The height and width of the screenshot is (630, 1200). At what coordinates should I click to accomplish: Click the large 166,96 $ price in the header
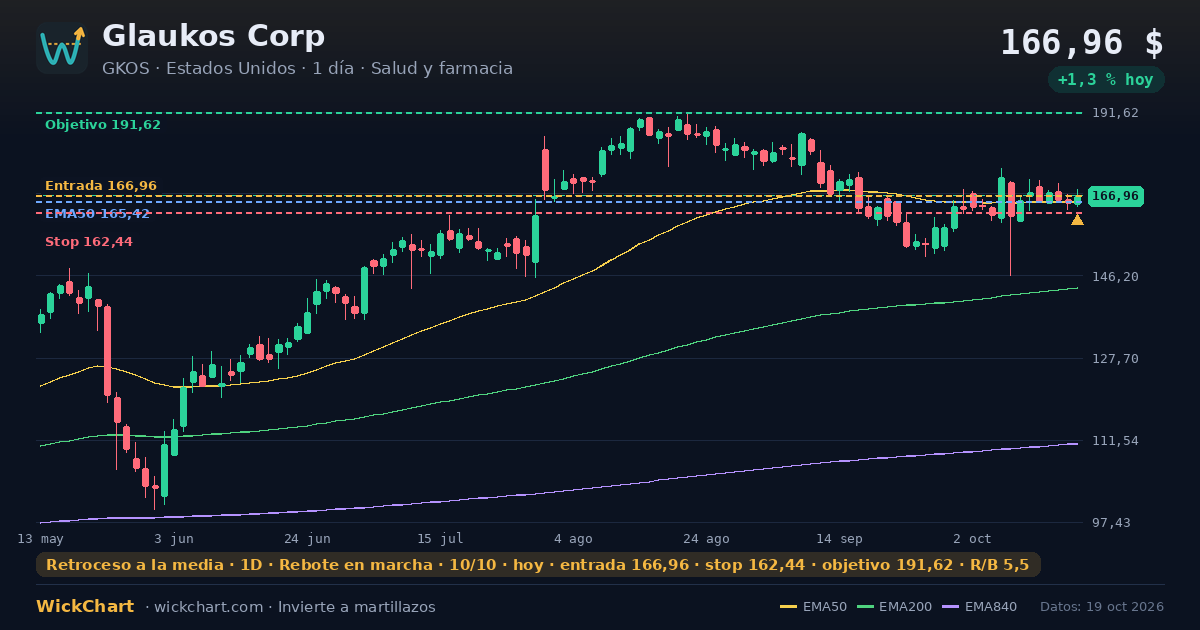click(1082, 43)
